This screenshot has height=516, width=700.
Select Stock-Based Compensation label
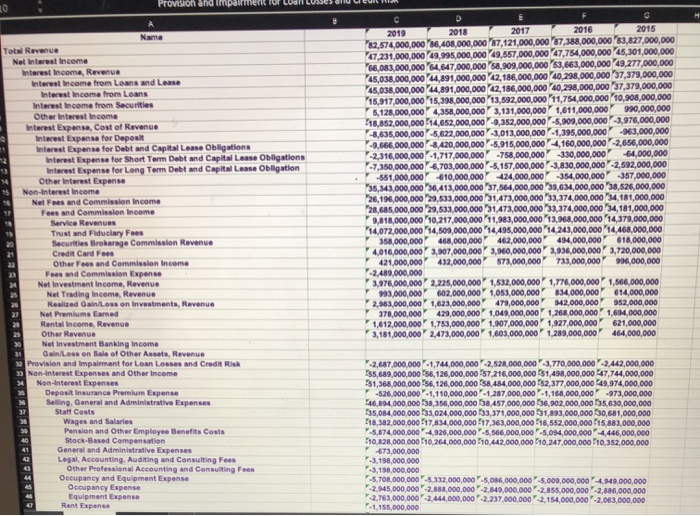coord(114,441)
